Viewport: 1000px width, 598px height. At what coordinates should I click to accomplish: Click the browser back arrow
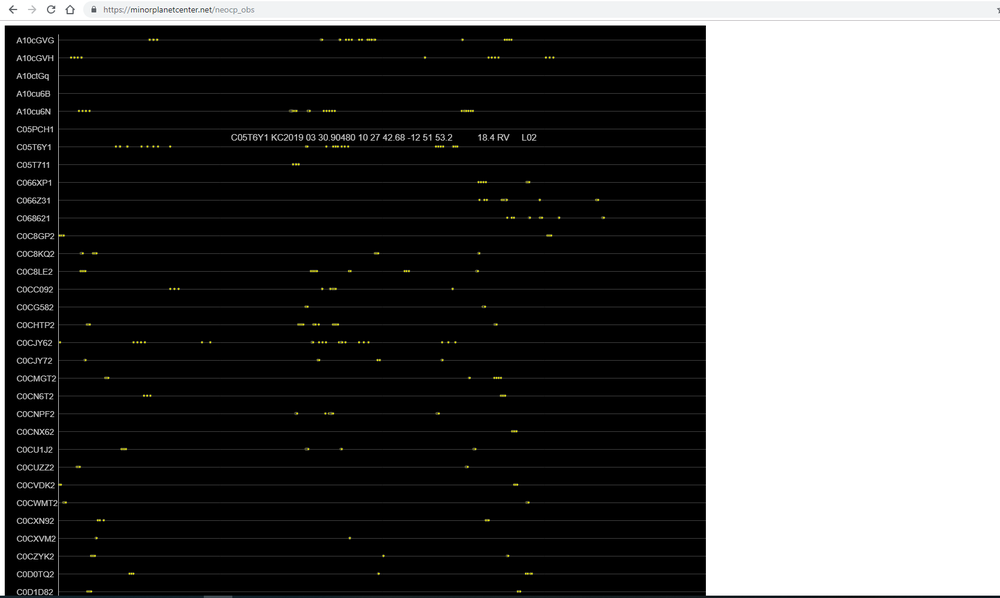tap(13, 9)
